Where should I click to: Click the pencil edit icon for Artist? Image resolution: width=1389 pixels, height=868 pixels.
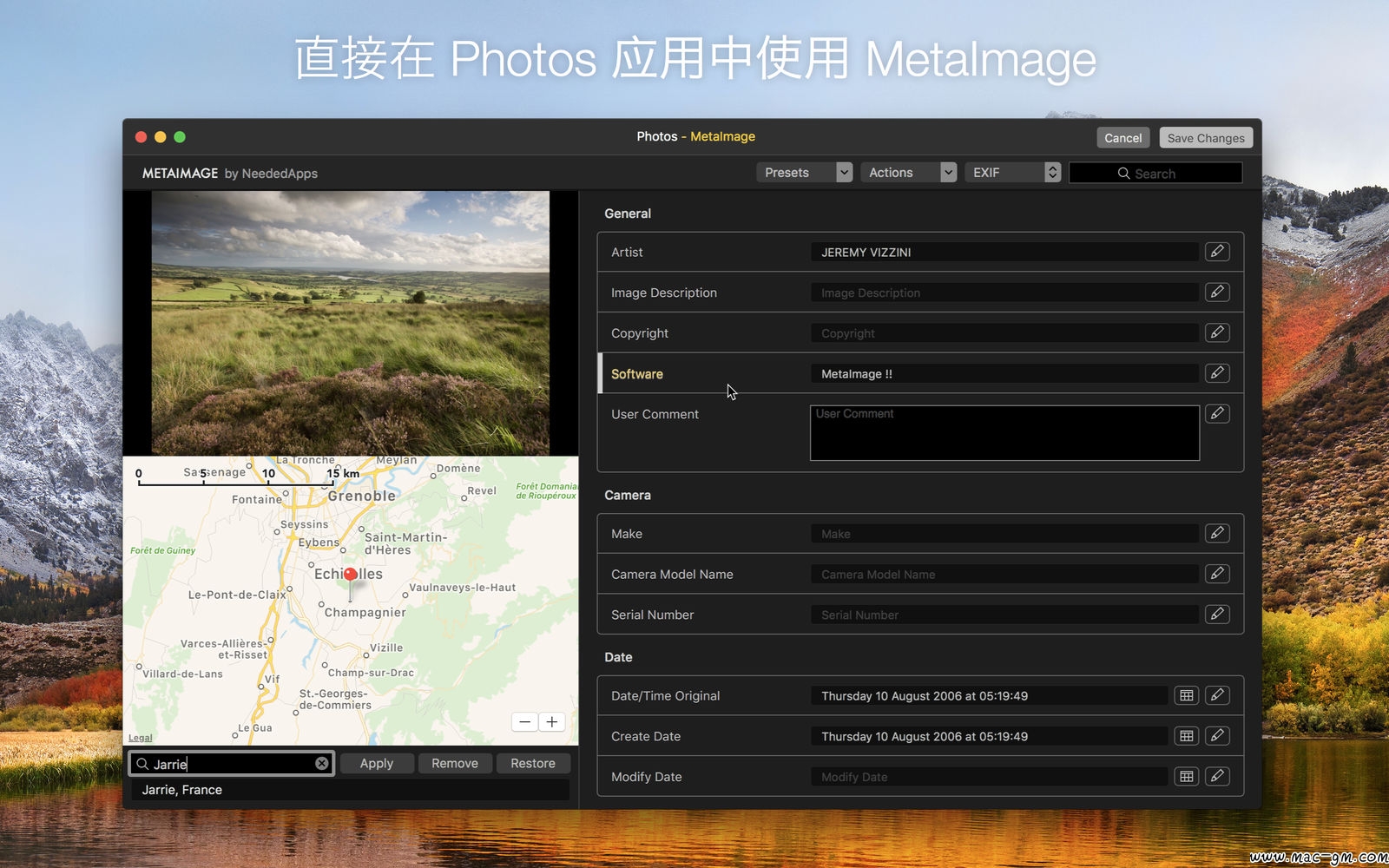1217,252
